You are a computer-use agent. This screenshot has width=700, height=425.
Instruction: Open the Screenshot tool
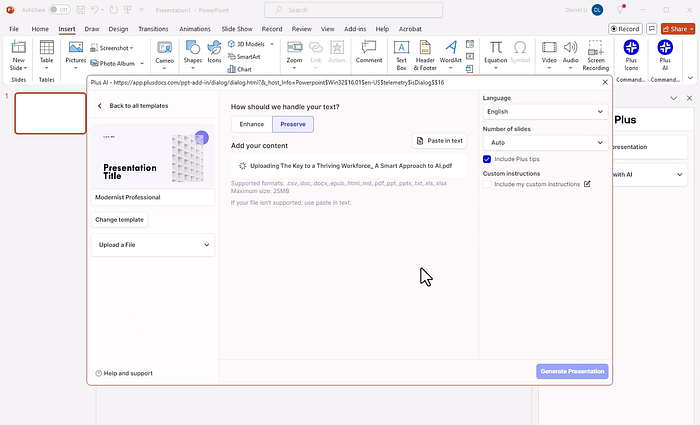tap(110, 48)
